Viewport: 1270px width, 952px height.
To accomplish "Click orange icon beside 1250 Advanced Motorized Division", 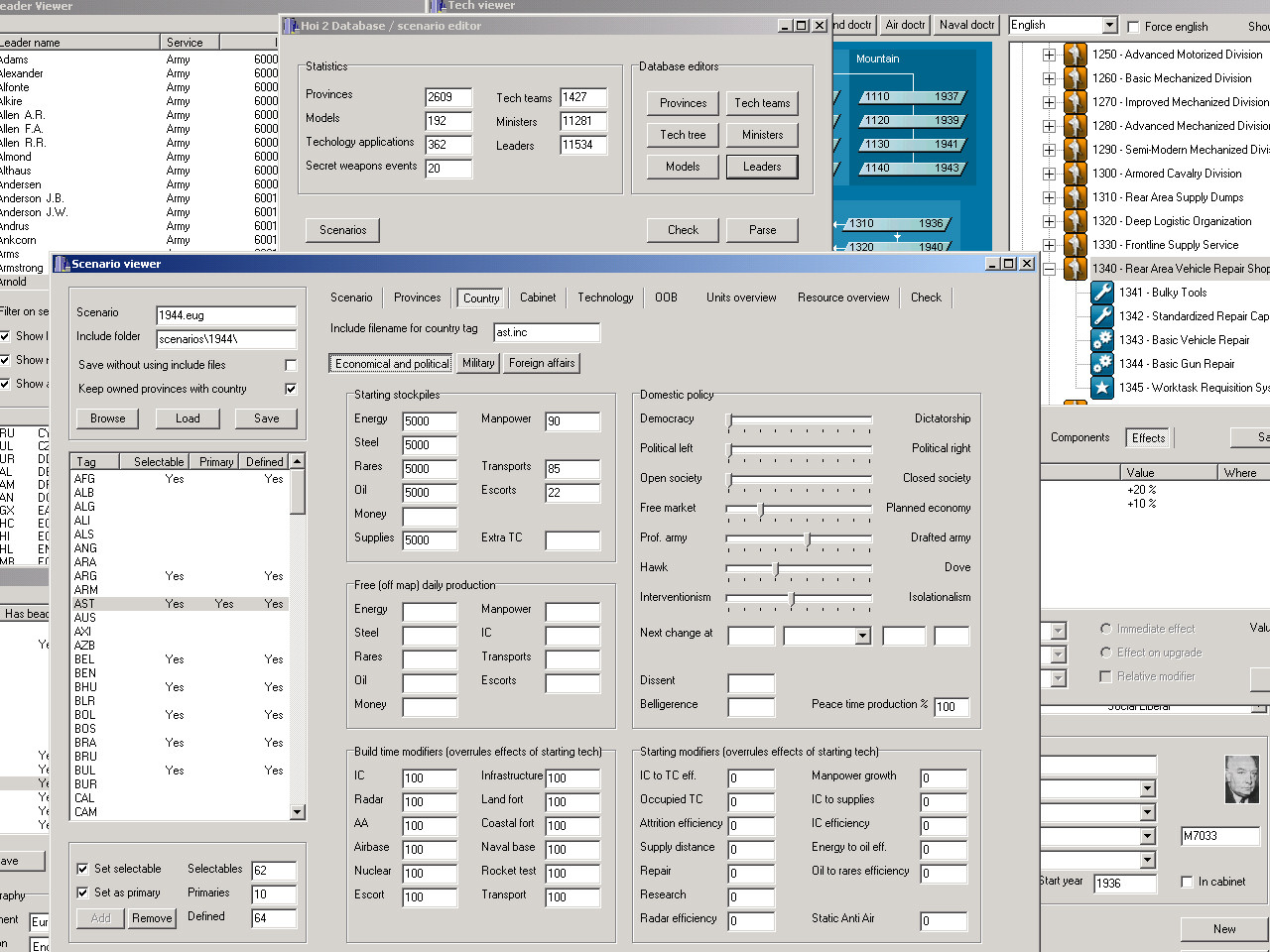I will [x=1075, y=55].
